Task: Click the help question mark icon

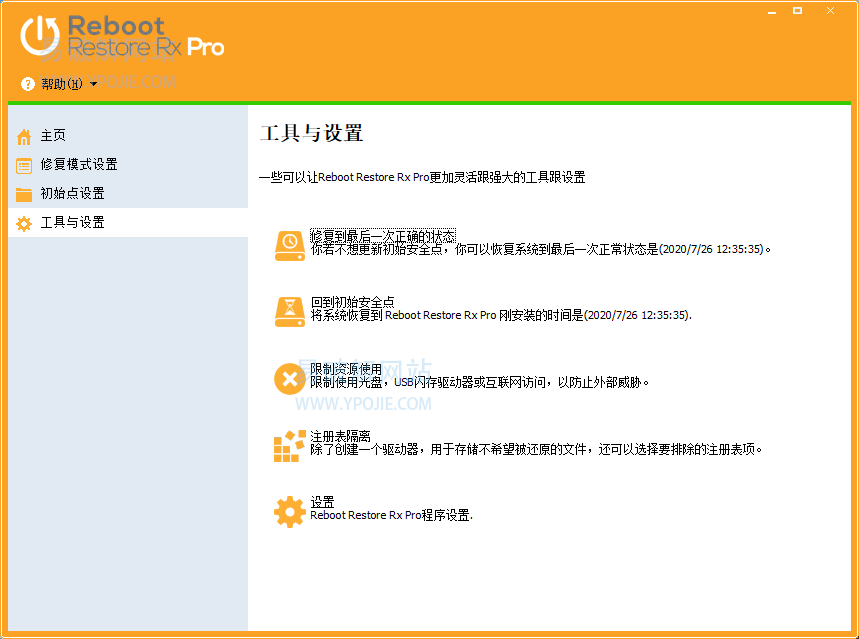Action: click(26, 84)
